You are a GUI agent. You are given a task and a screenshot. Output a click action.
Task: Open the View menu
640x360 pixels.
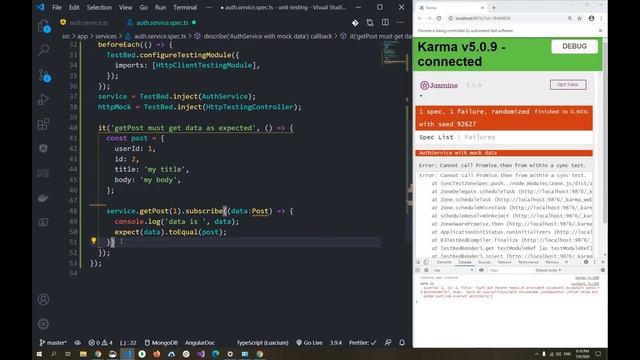pos(125,7)
